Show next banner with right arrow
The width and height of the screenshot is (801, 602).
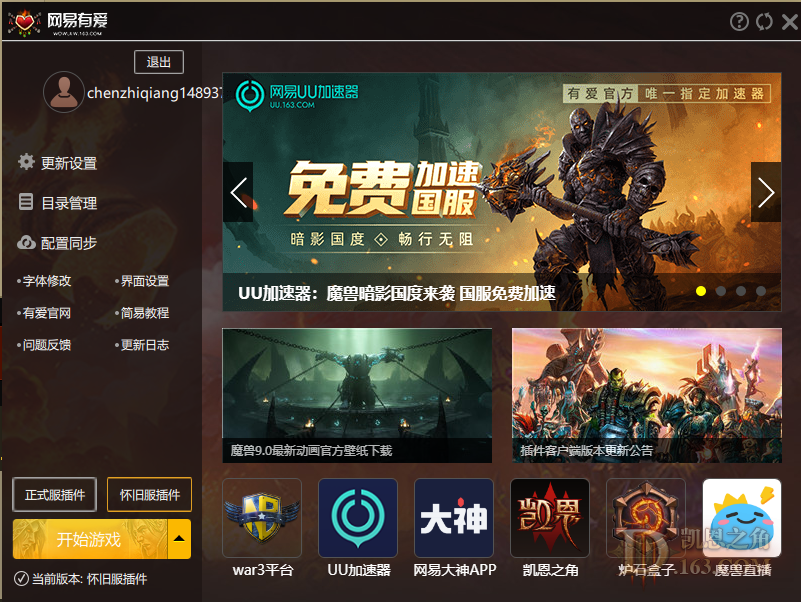point(766,192)
